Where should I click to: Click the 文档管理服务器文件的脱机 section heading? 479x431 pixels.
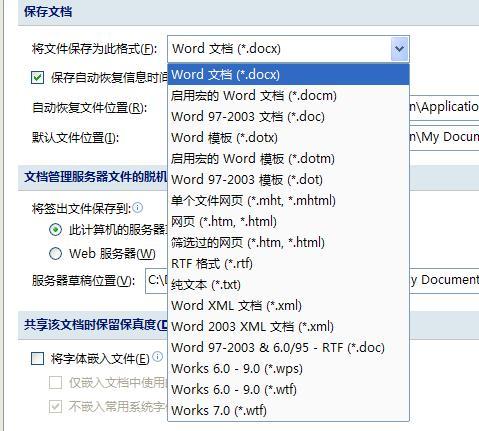pos(95,177)
